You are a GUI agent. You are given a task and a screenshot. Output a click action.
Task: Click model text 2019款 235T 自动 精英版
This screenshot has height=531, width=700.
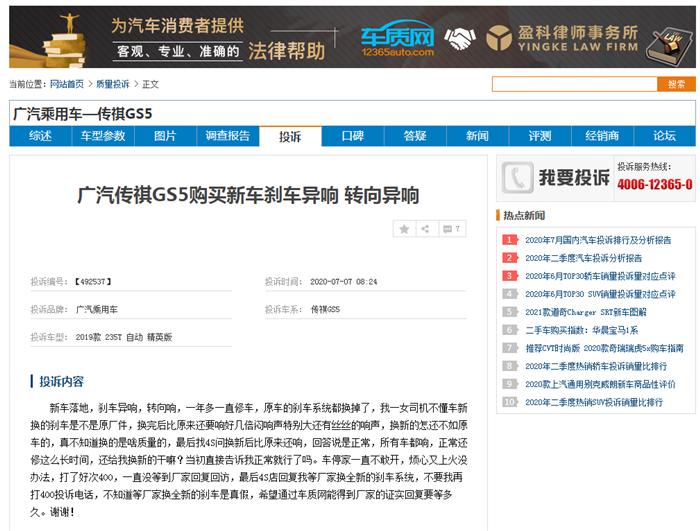click(124, 337)
